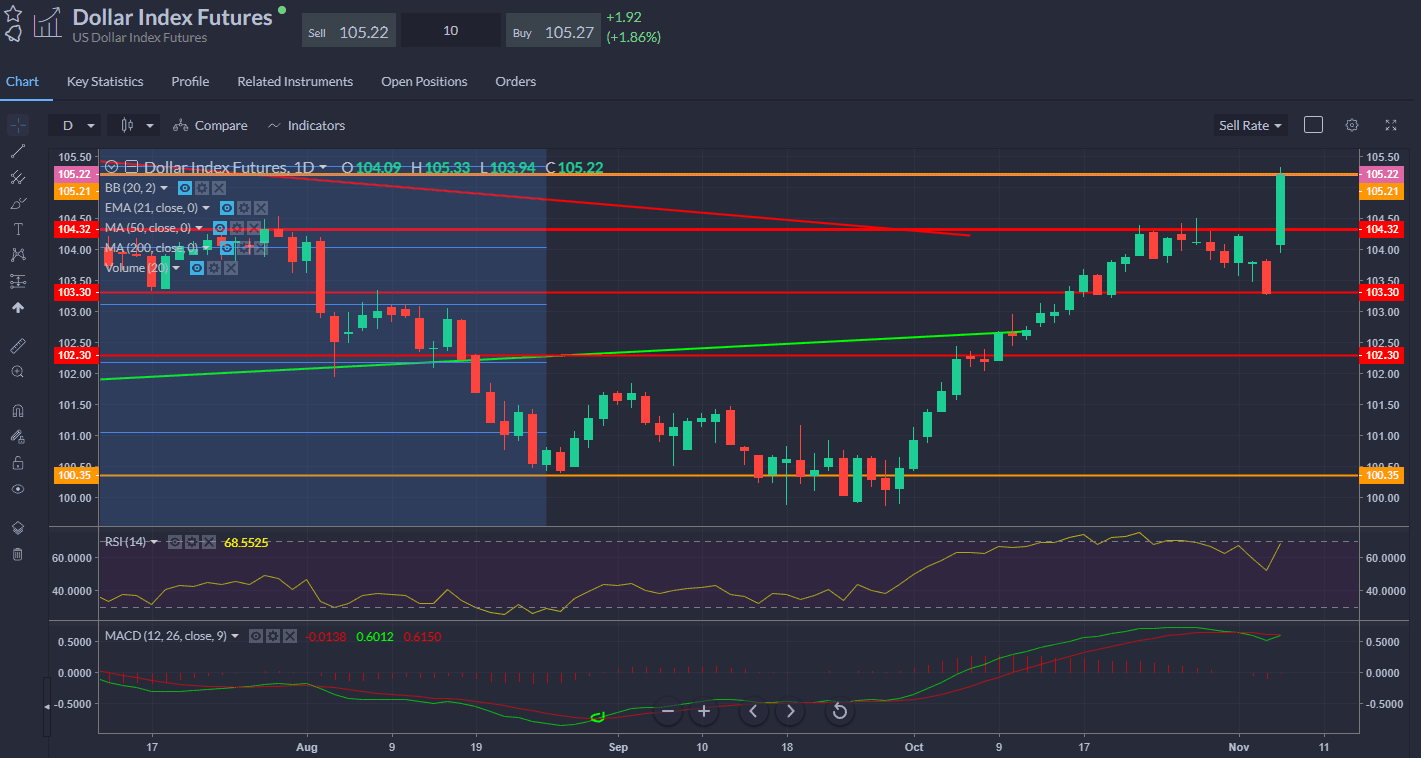Open MACD (12, 26, close, 9) settings gear
The width and height of the screenshot is (1421, 758).
[273, 636]
